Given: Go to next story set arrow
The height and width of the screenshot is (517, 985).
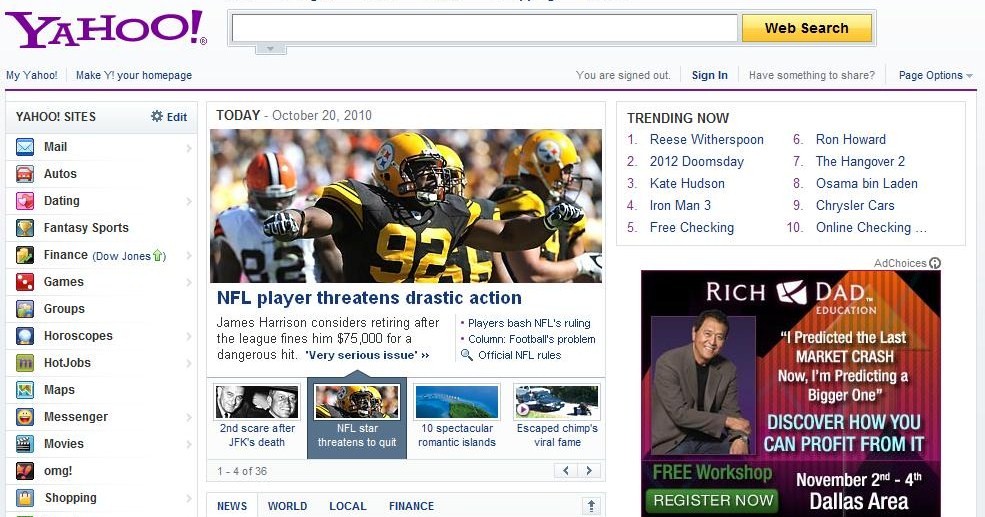Looking at the screenshot, I should (x=590, y=471).
